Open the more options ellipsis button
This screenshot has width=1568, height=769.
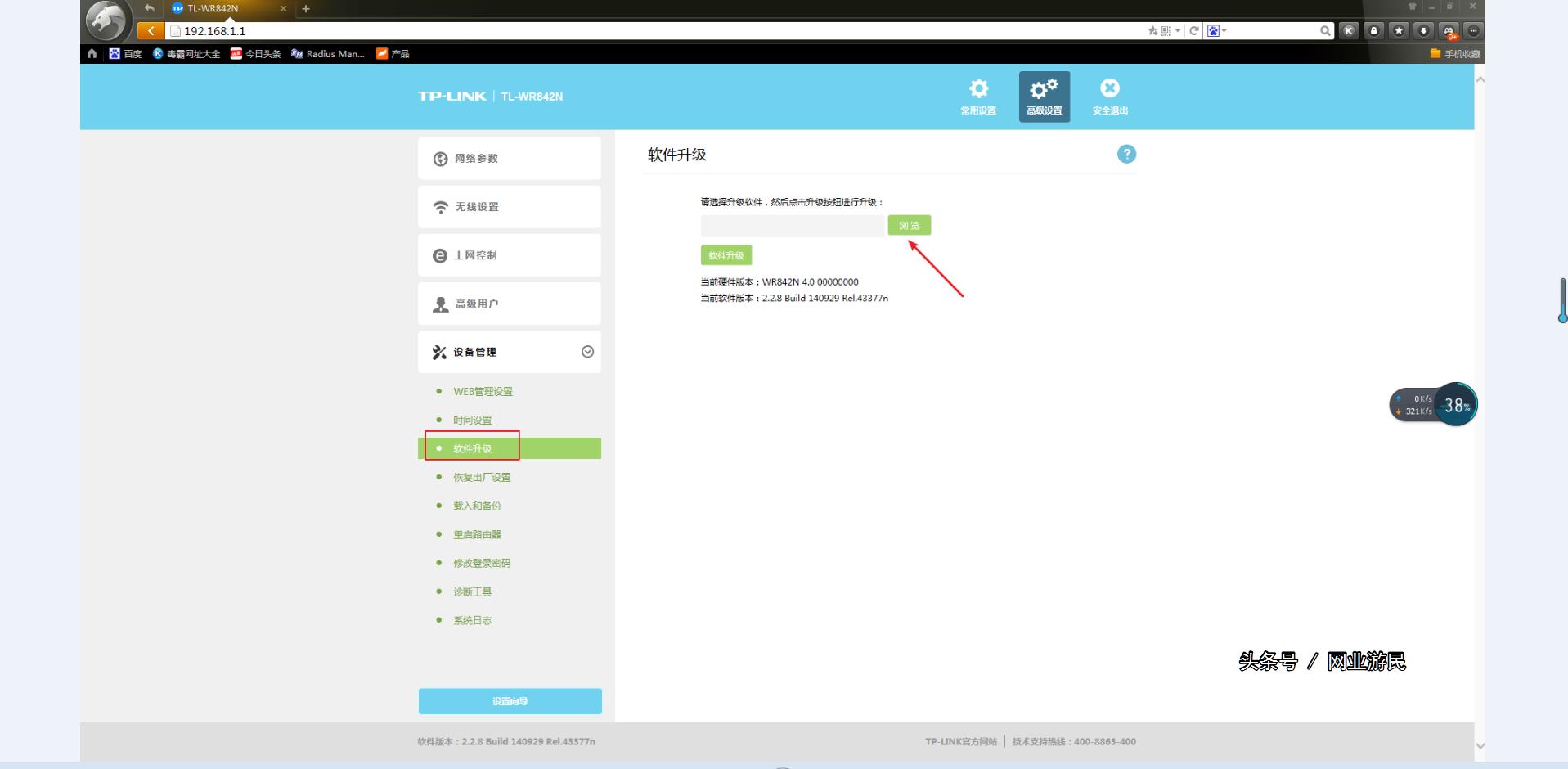[1474, 31]
